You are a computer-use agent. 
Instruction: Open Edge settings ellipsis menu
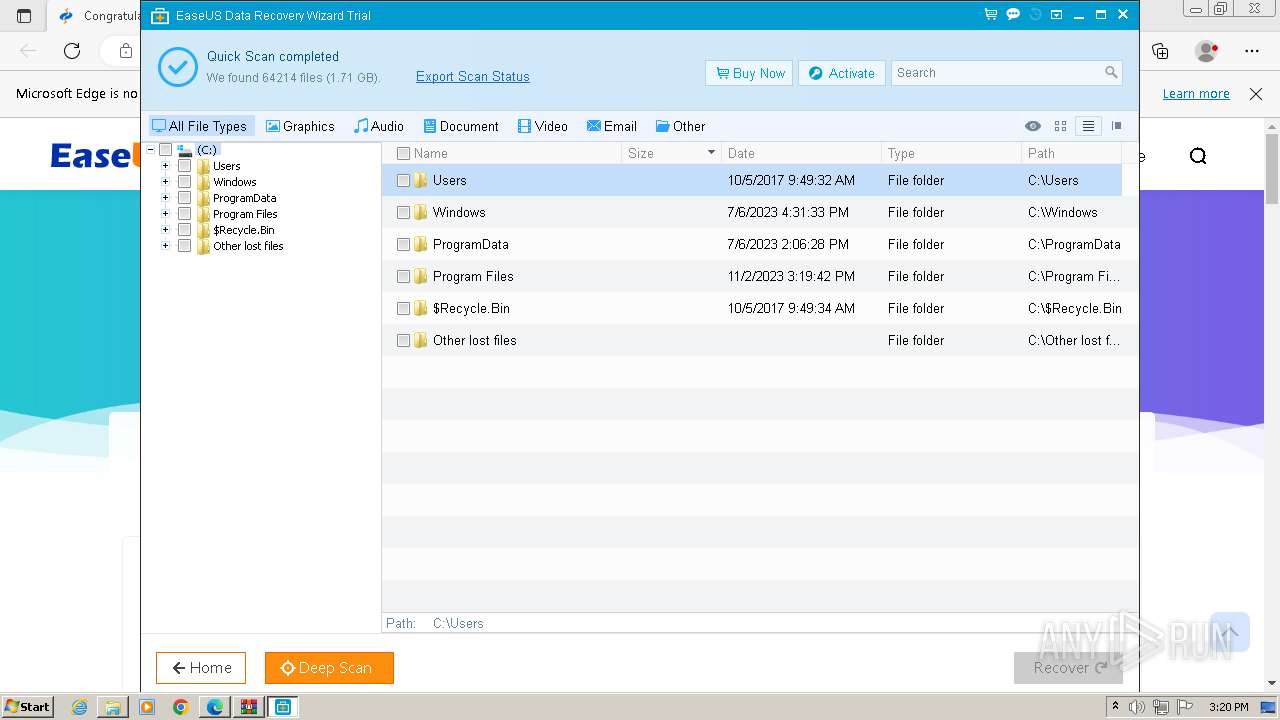(x=1252, y=51)
